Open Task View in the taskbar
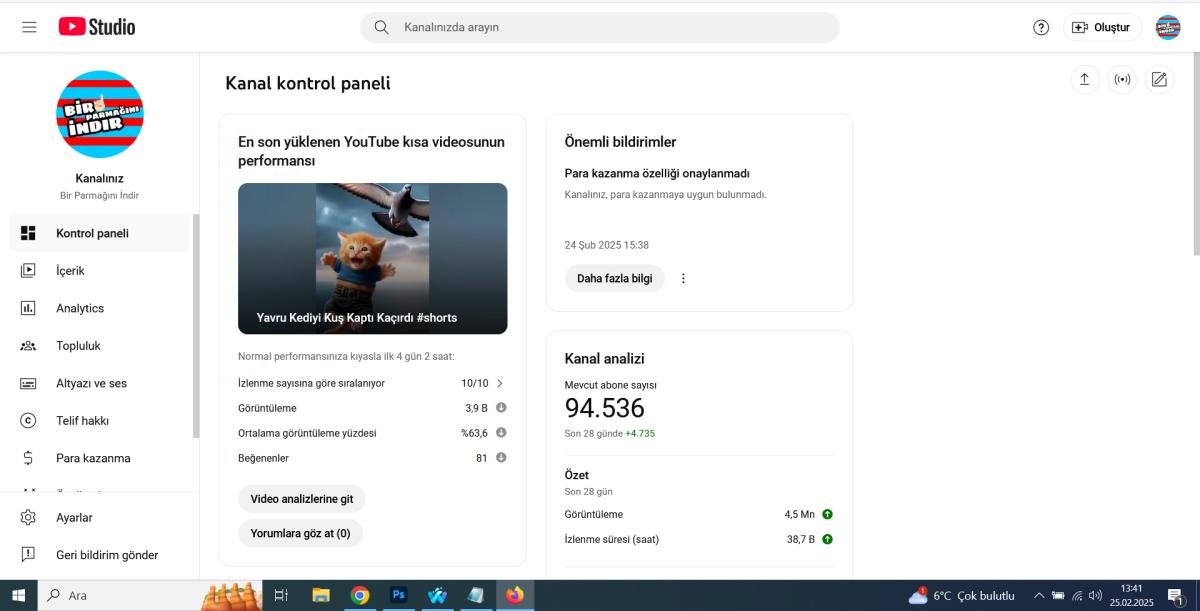This screenshot has width=1200, height=611. [281, 595]
